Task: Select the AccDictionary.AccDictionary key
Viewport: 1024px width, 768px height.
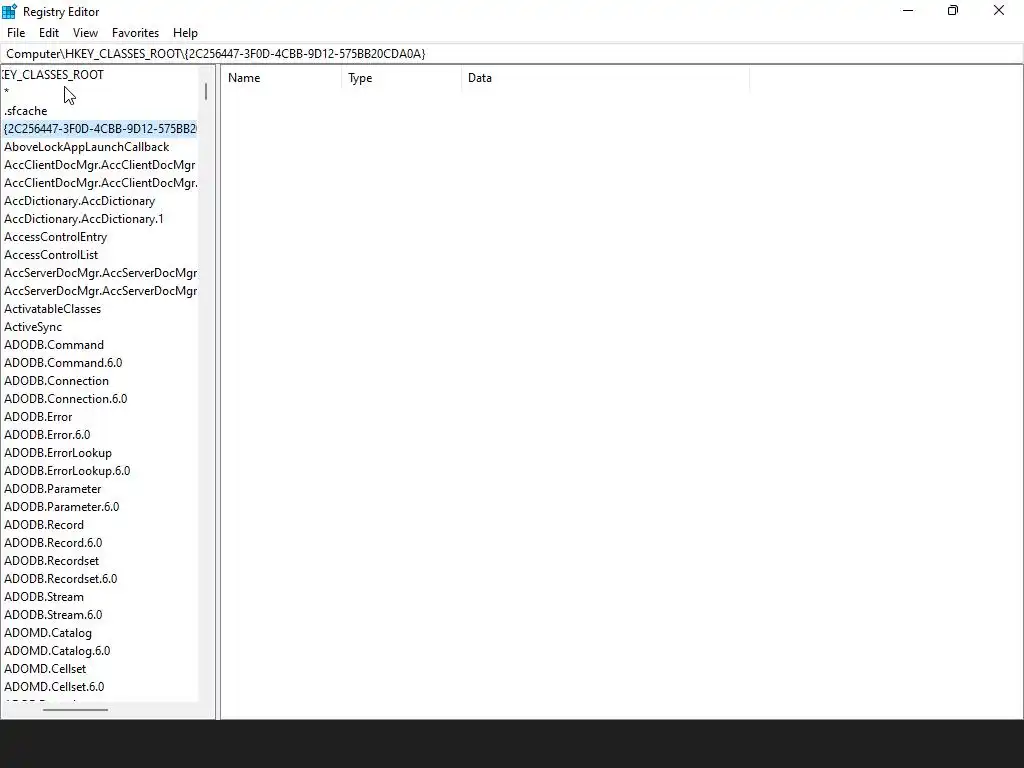Action: pyautogui.click(x=80, y=201)
